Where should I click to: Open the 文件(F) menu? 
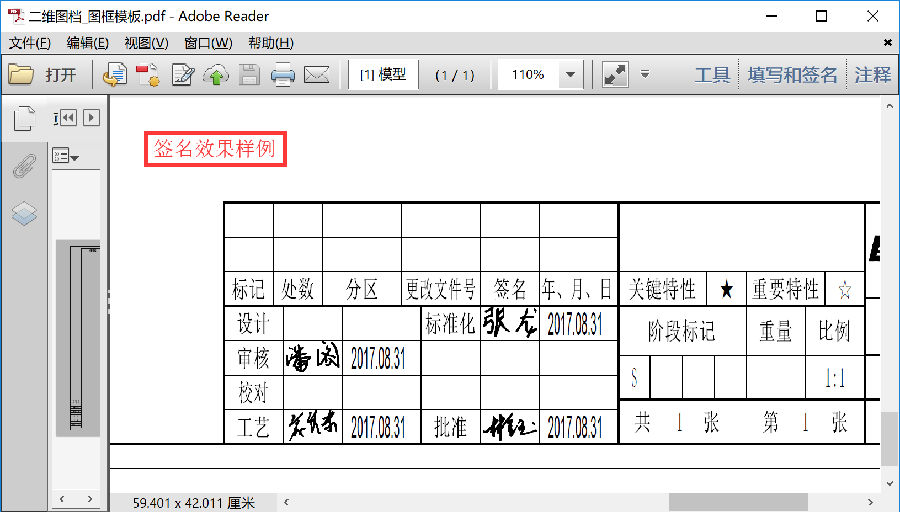coord(30,43)
